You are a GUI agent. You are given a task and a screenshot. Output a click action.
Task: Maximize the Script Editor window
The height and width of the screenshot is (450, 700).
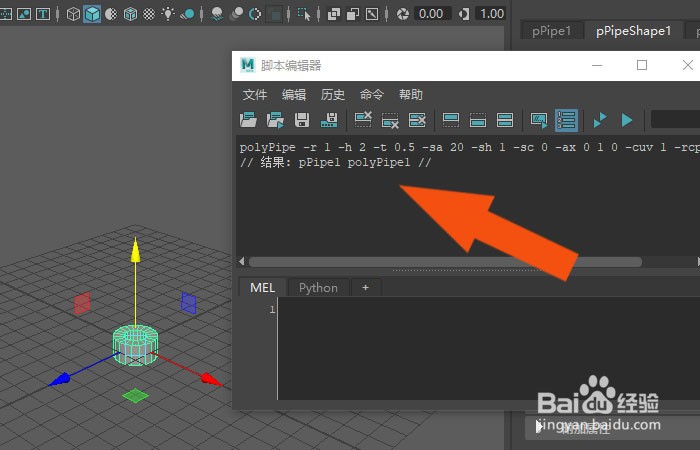642,65
